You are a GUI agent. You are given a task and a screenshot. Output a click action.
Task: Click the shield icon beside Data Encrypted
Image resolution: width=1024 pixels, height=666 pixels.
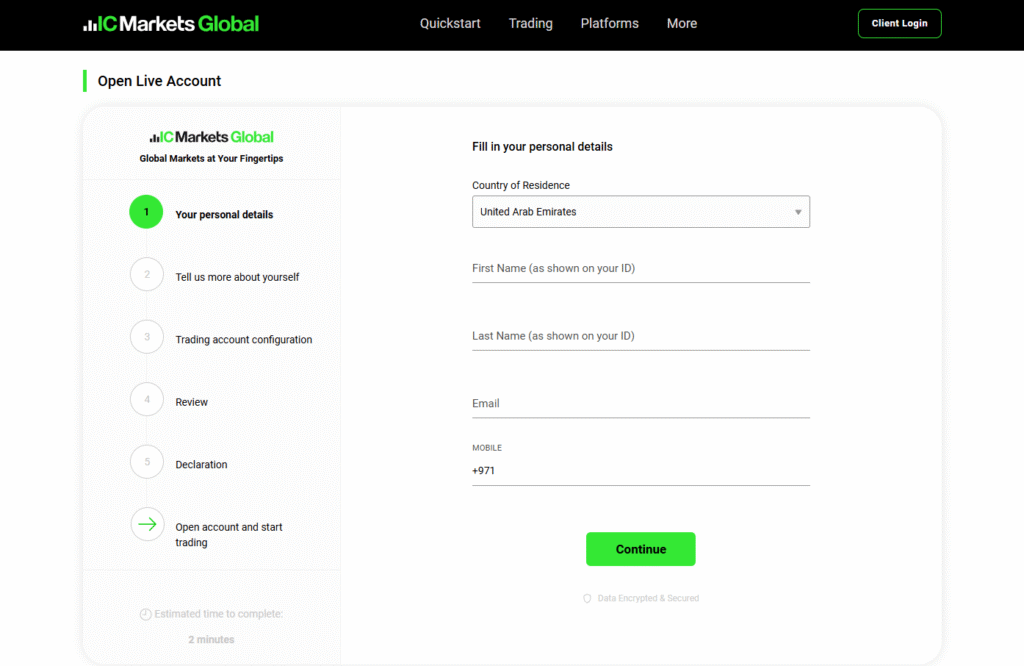pos(587,598)
